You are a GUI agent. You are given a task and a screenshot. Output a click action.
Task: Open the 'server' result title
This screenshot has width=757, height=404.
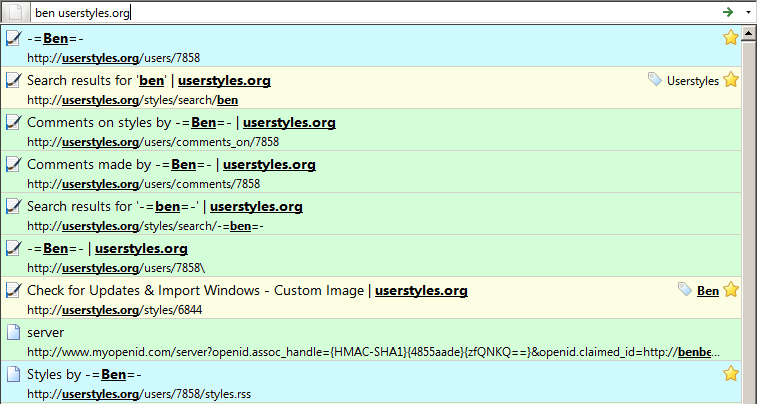tap(45, 333)
